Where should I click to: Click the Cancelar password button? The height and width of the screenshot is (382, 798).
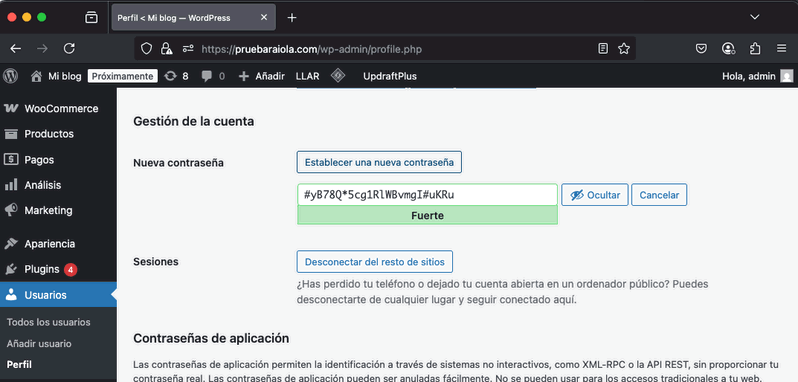(659, 195)
